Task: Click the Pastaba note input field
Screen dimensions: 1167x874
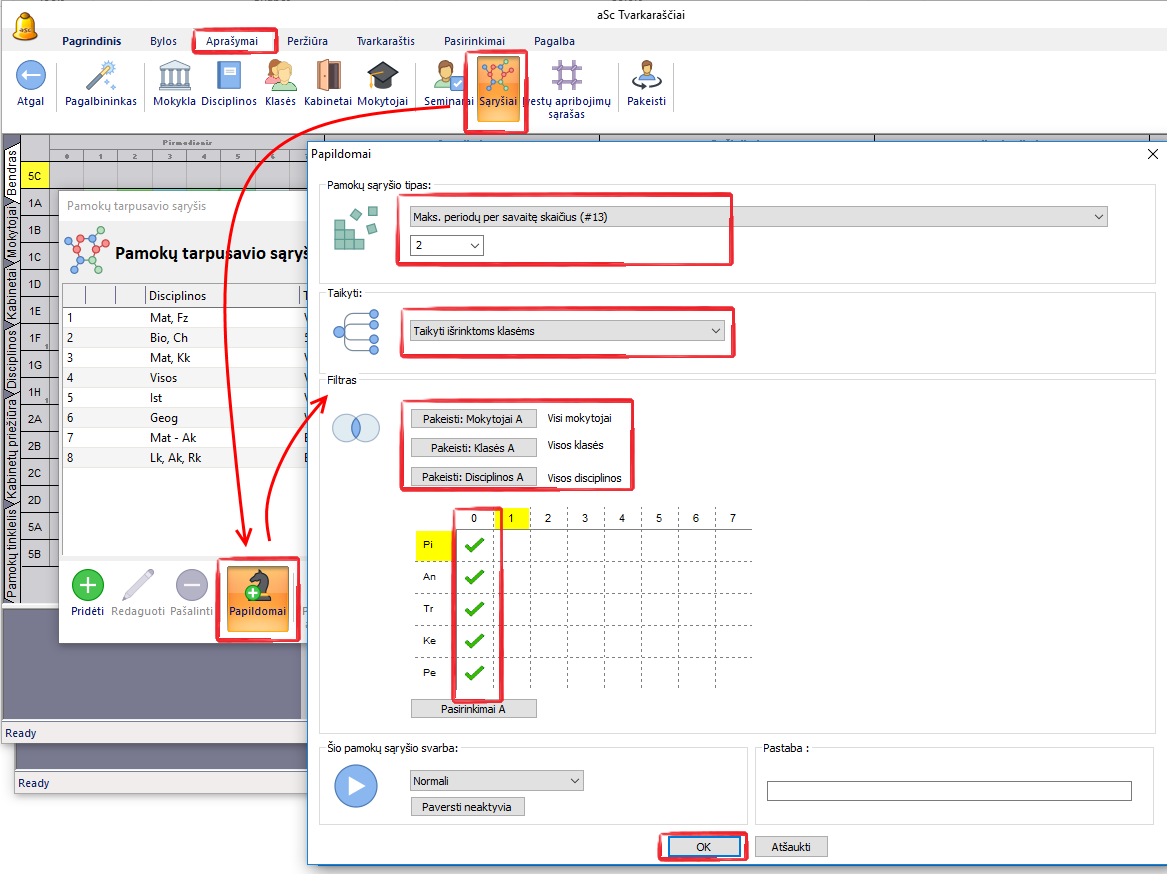Action: tap(948, 791)
